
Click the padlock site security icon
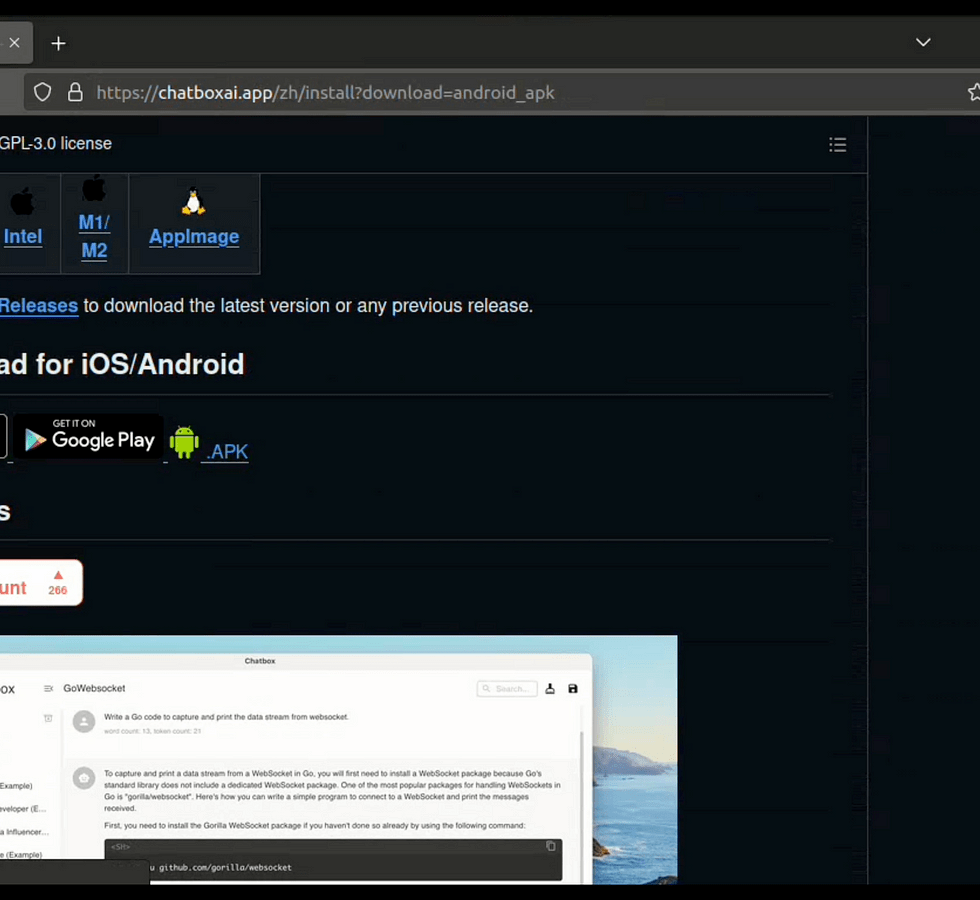[x=75, y=93]
